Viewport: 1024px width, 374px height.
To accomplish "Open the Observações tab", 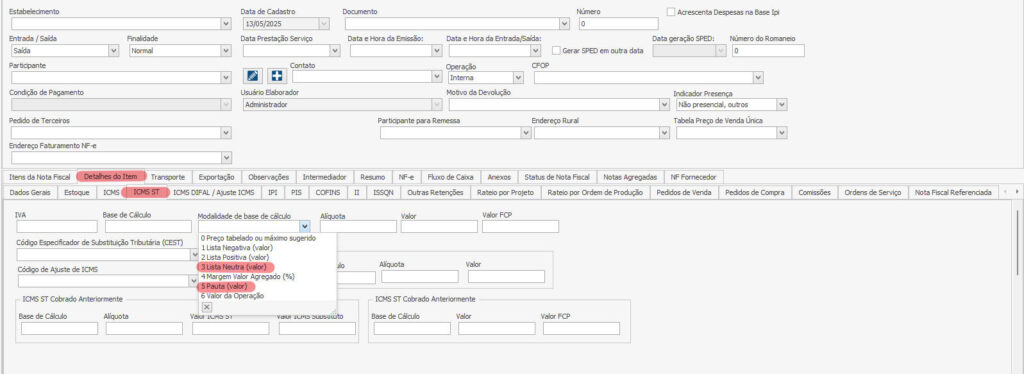I will coord(268,177).
